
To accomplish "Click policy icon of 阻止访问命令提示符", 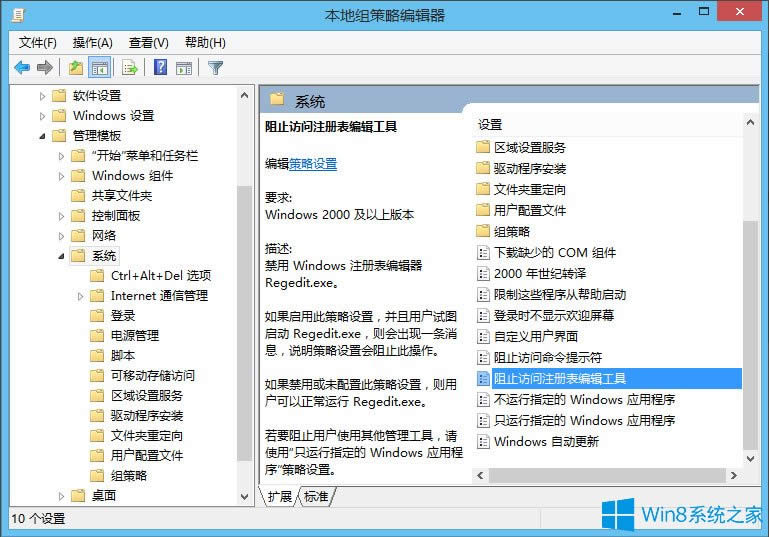I will [483, 358].
